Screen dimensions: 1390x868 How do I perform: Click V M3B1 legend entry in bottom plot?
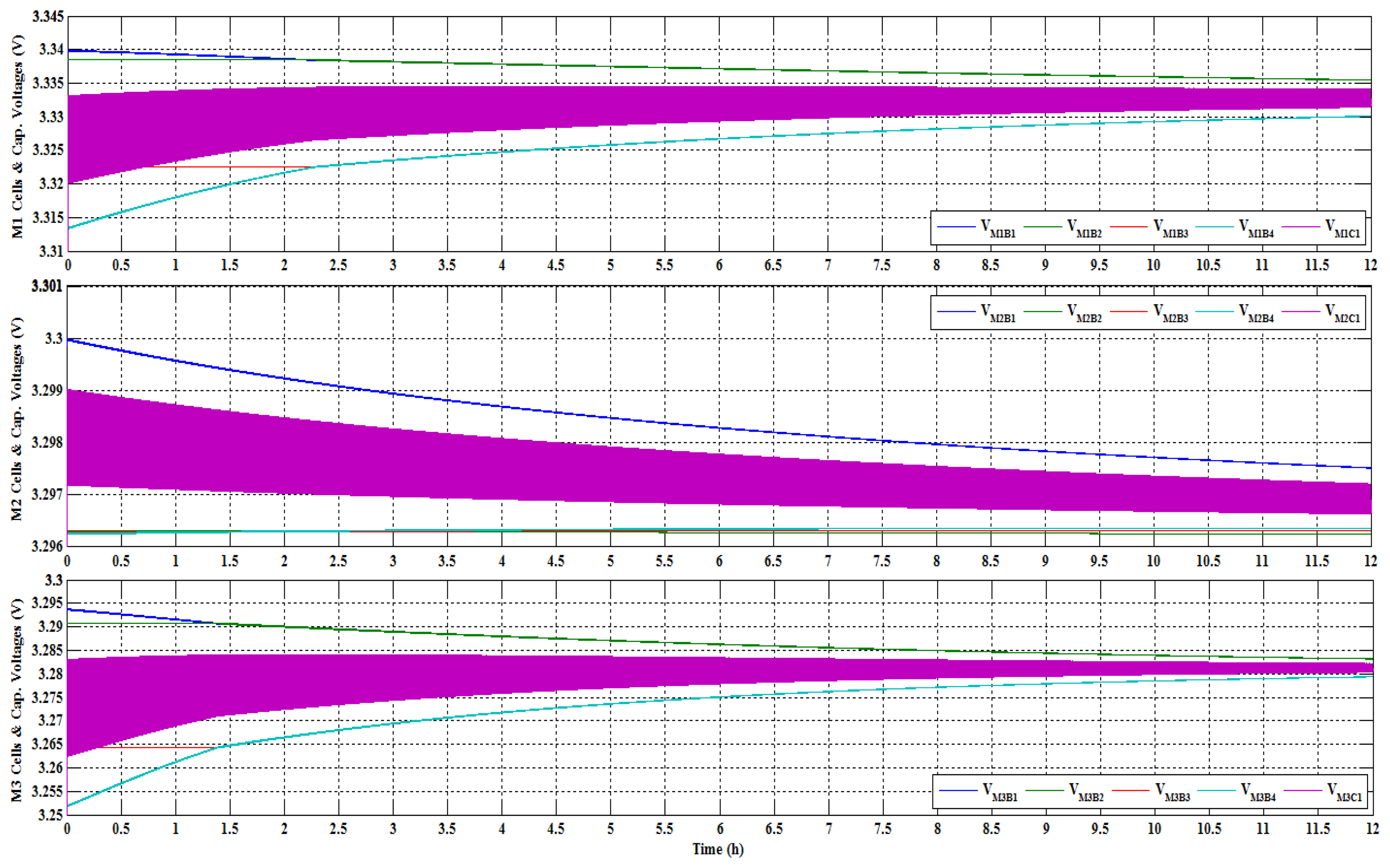(x=999, y=792)
